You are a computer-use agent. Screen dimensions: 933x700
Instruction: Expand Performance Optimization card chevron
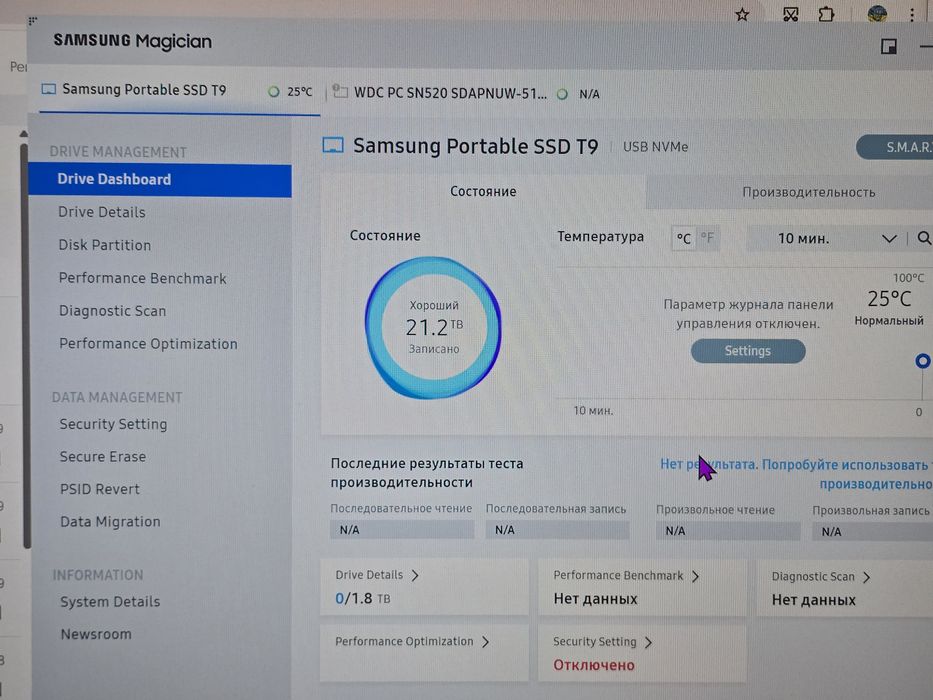tap(486, 642)
